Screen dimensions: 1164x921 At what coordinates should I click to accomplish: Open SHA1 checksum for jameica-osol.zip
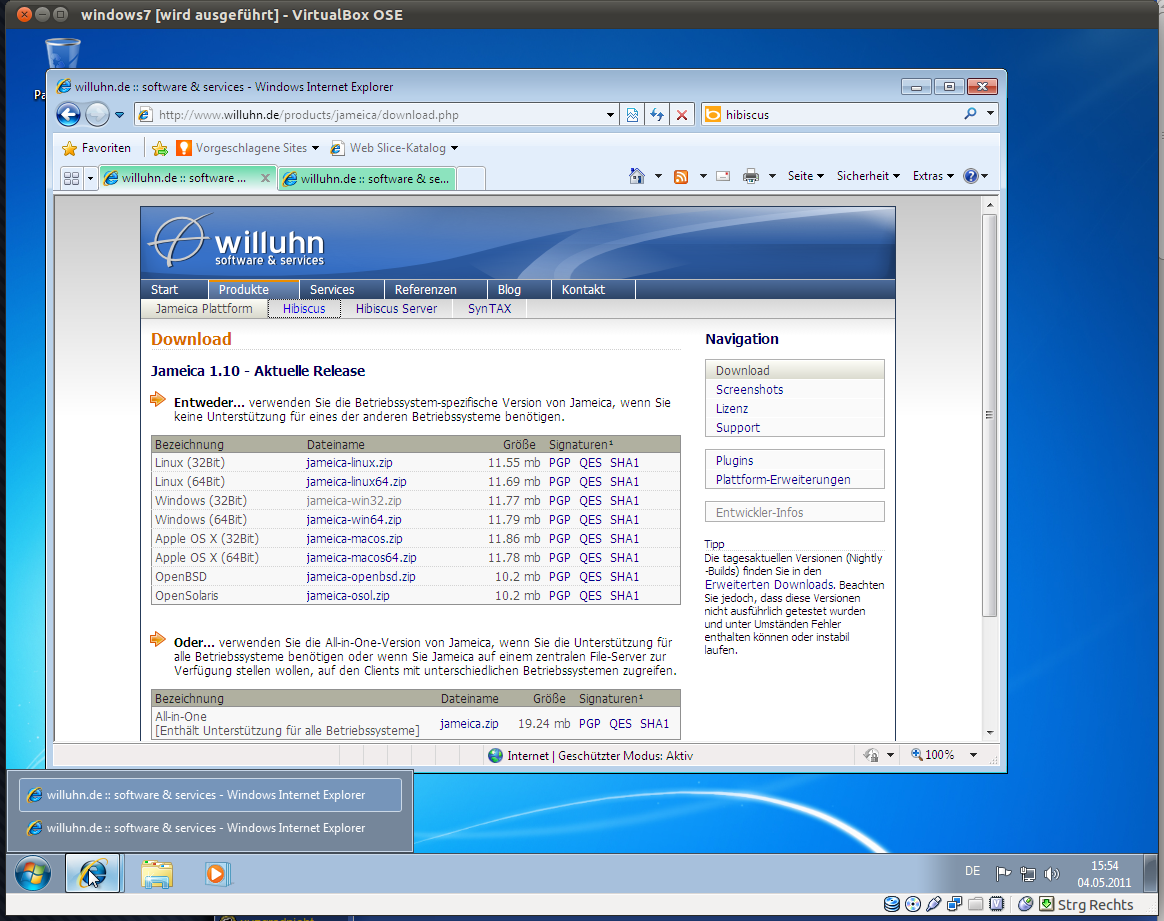tap(624, 596)
